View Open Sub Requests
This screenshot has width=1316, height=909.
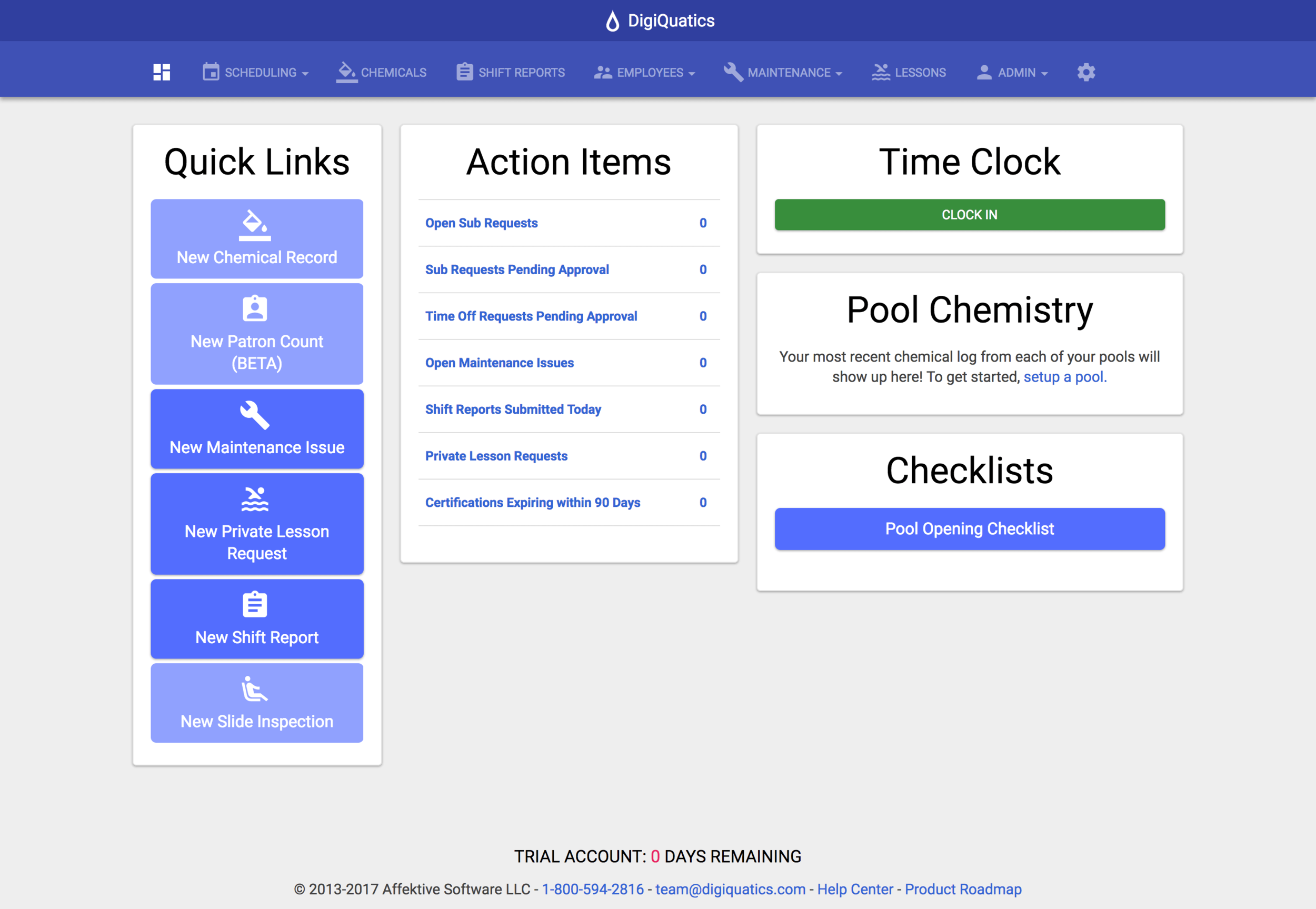[481, 223]
